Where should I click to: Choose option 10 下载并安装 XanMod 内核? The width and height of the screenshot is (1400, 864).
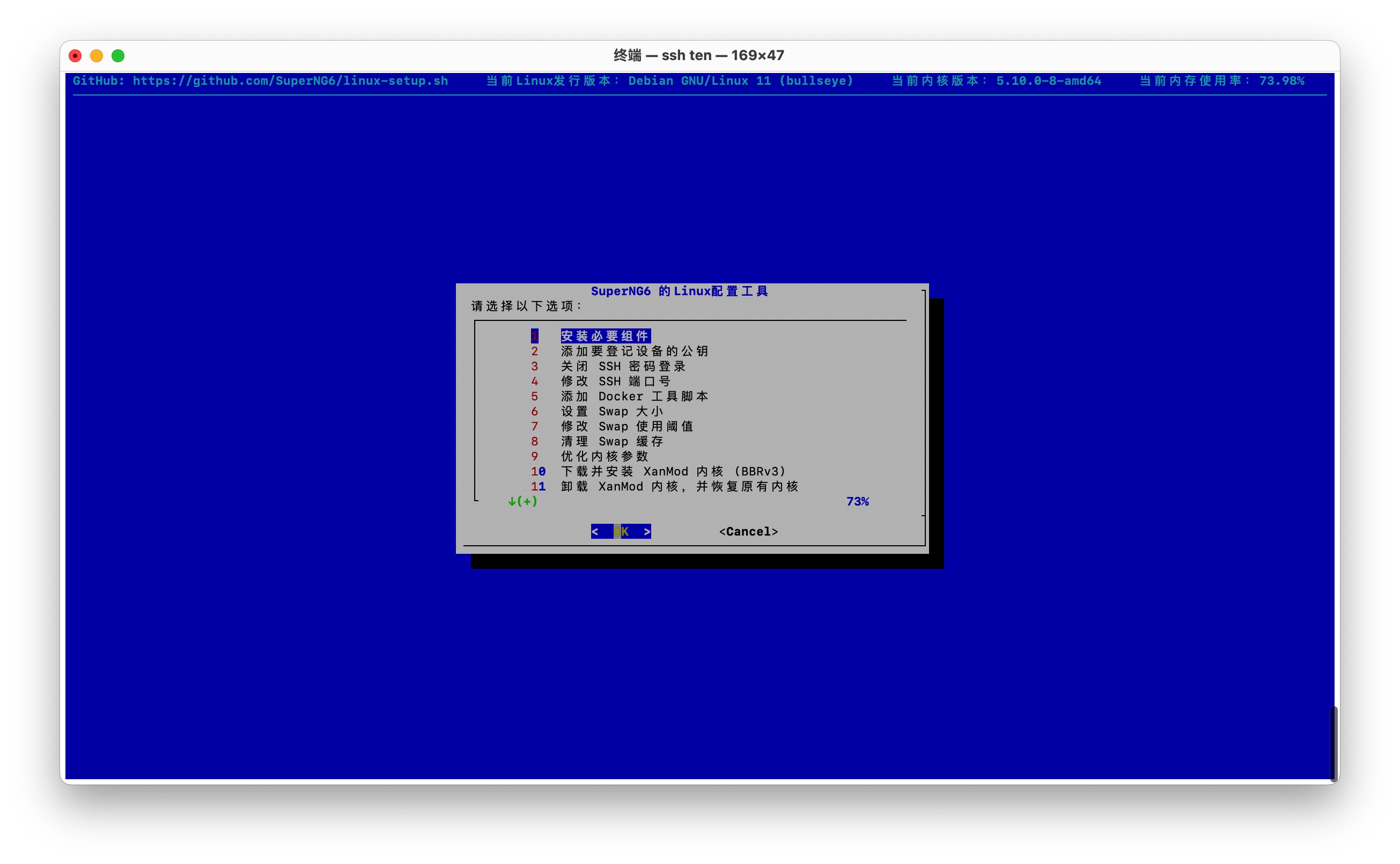[659, 471]
